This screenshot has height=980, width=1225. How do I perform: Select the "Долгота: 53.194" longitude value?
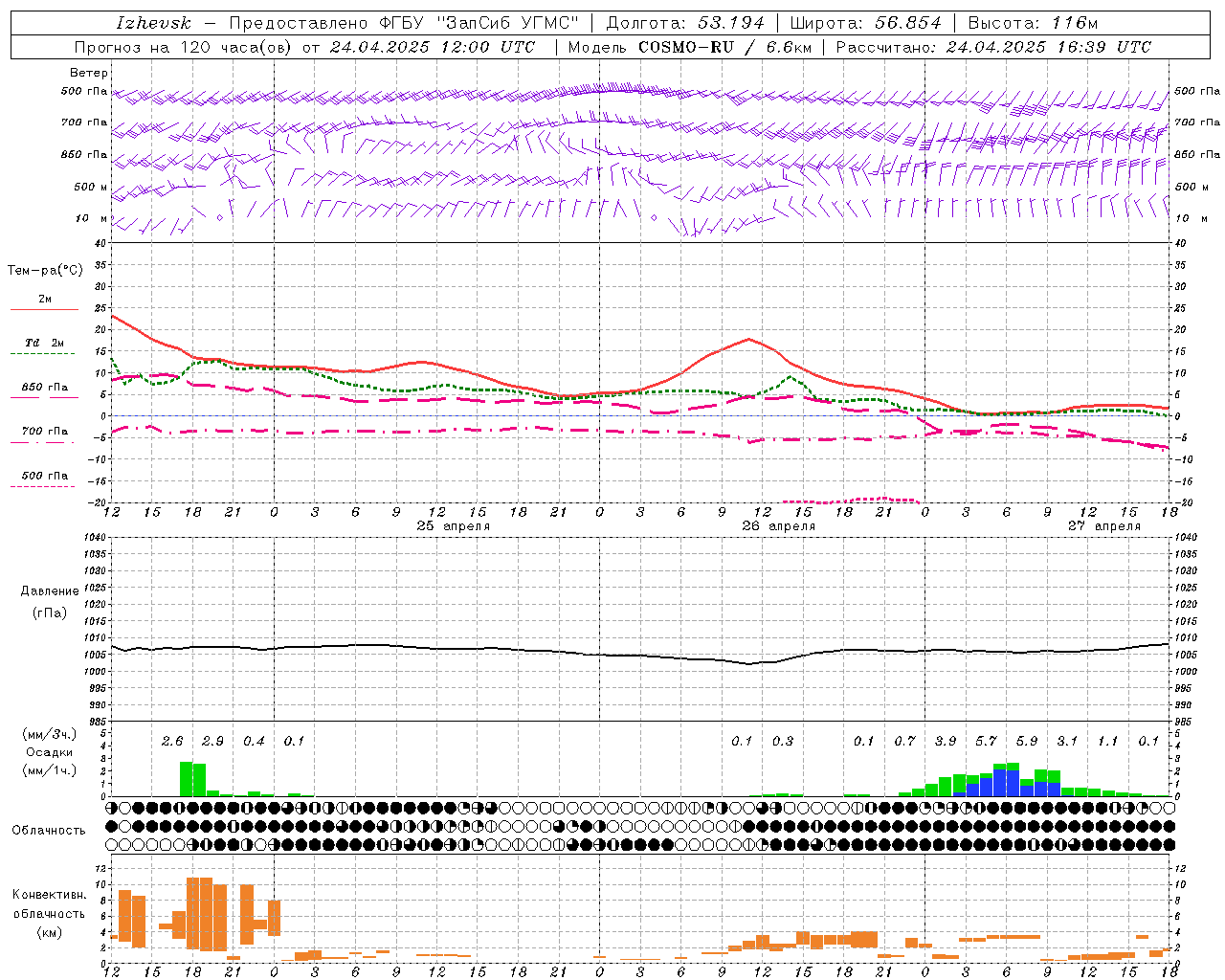pos(685,23)
